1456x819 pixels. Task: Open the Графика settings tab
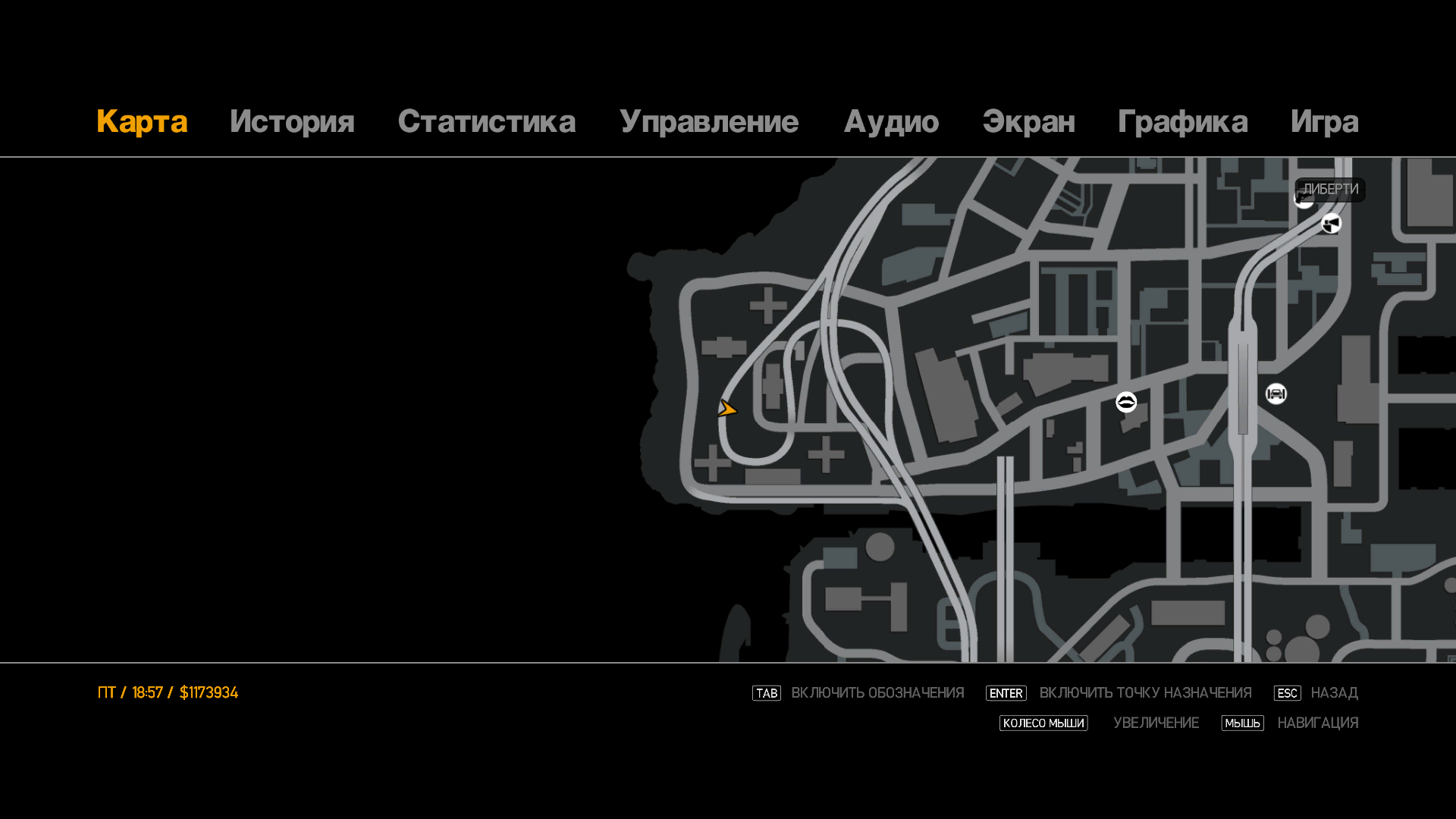(1182, 121)
